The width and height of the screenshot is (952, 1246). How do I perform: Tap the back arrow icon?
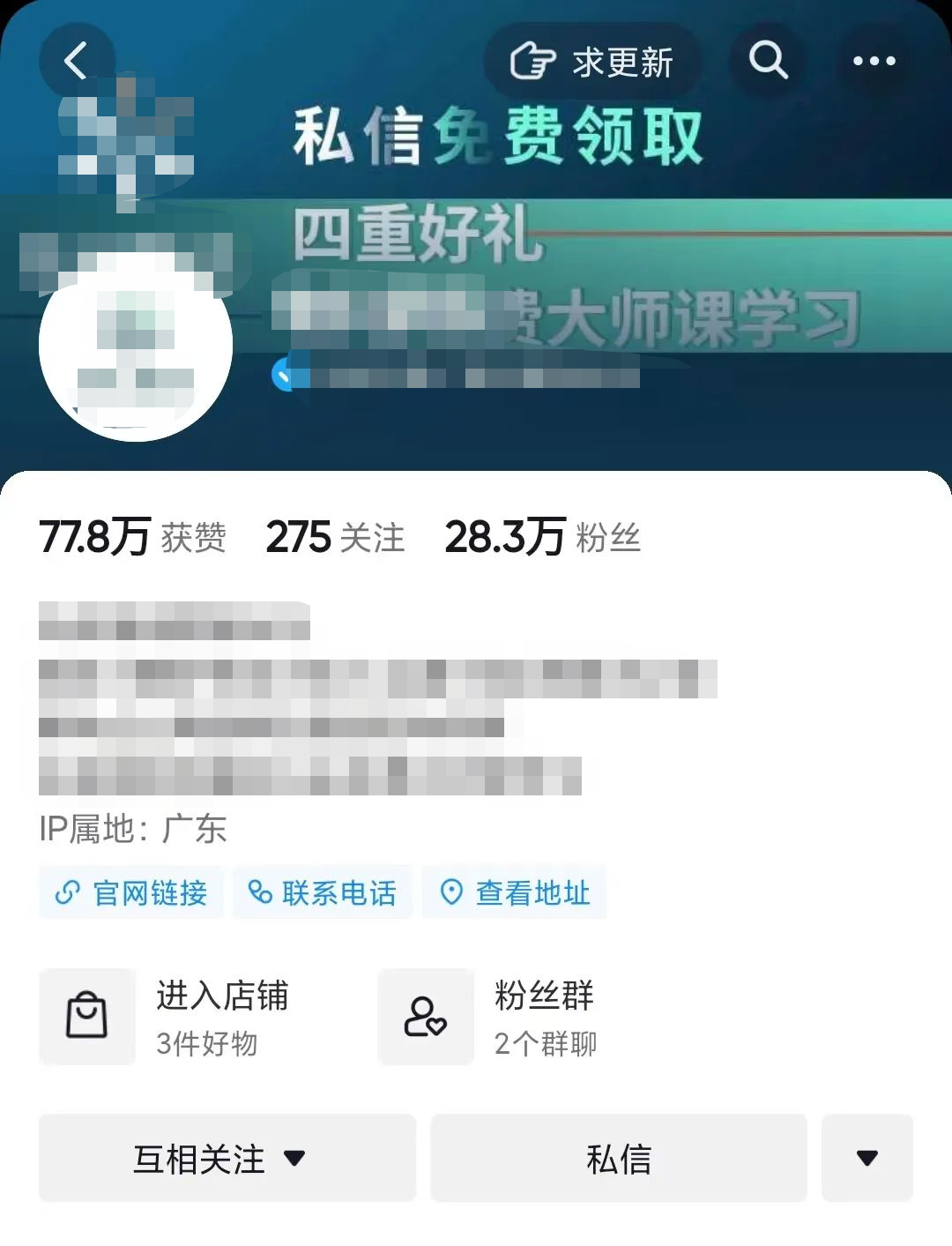pos(77,61)
